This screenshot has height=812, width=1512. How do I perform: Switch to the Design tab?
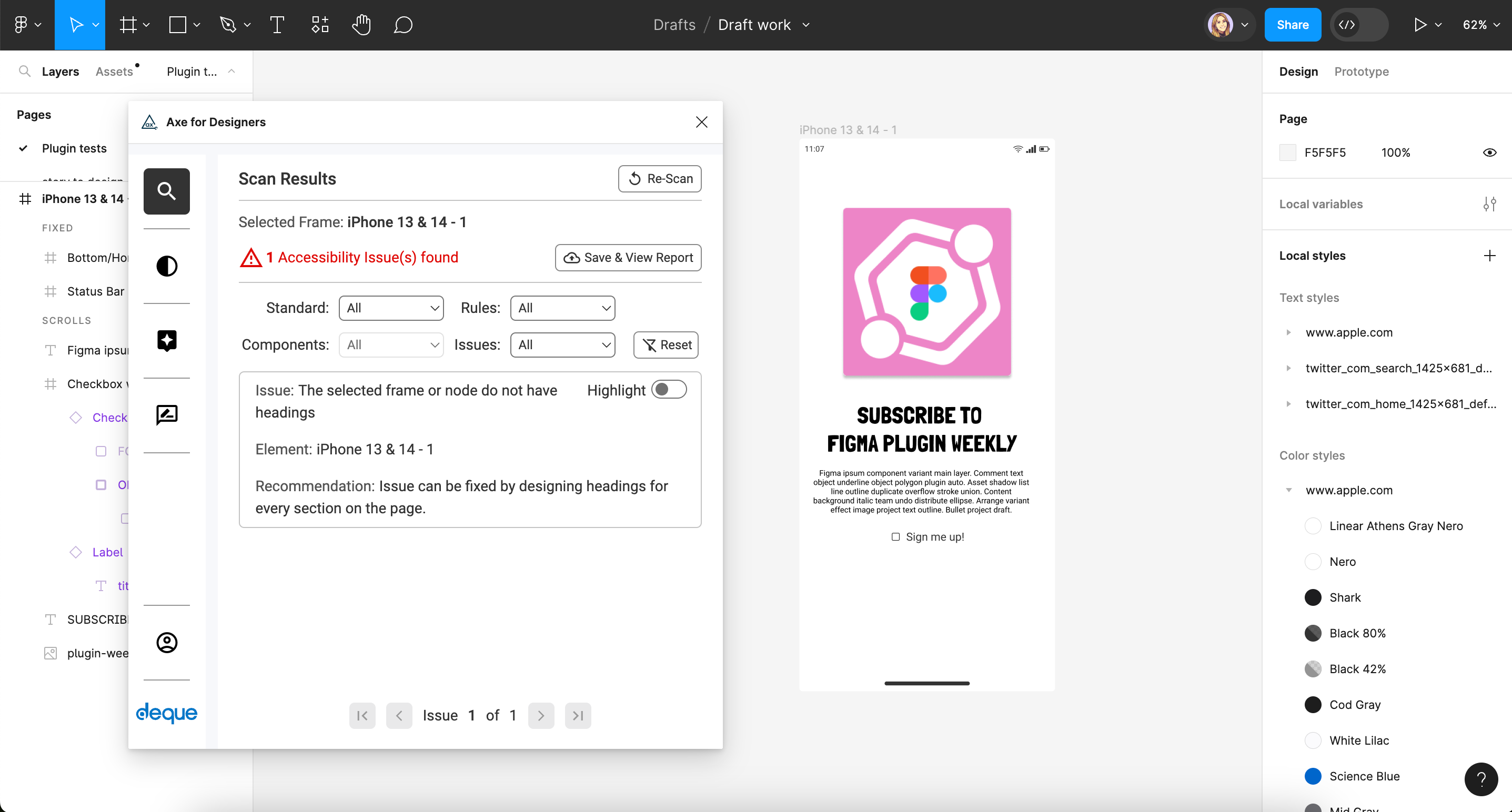coord(1298,72)
